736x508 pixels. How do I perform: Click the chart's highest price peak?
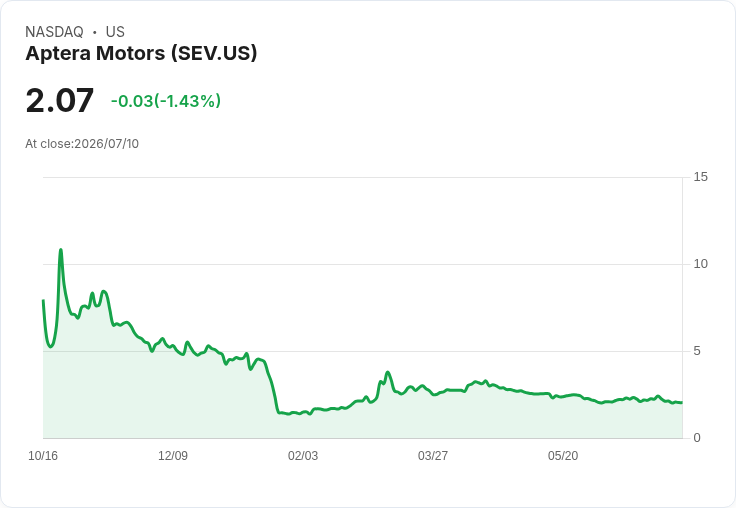click(x=61, y=250)
